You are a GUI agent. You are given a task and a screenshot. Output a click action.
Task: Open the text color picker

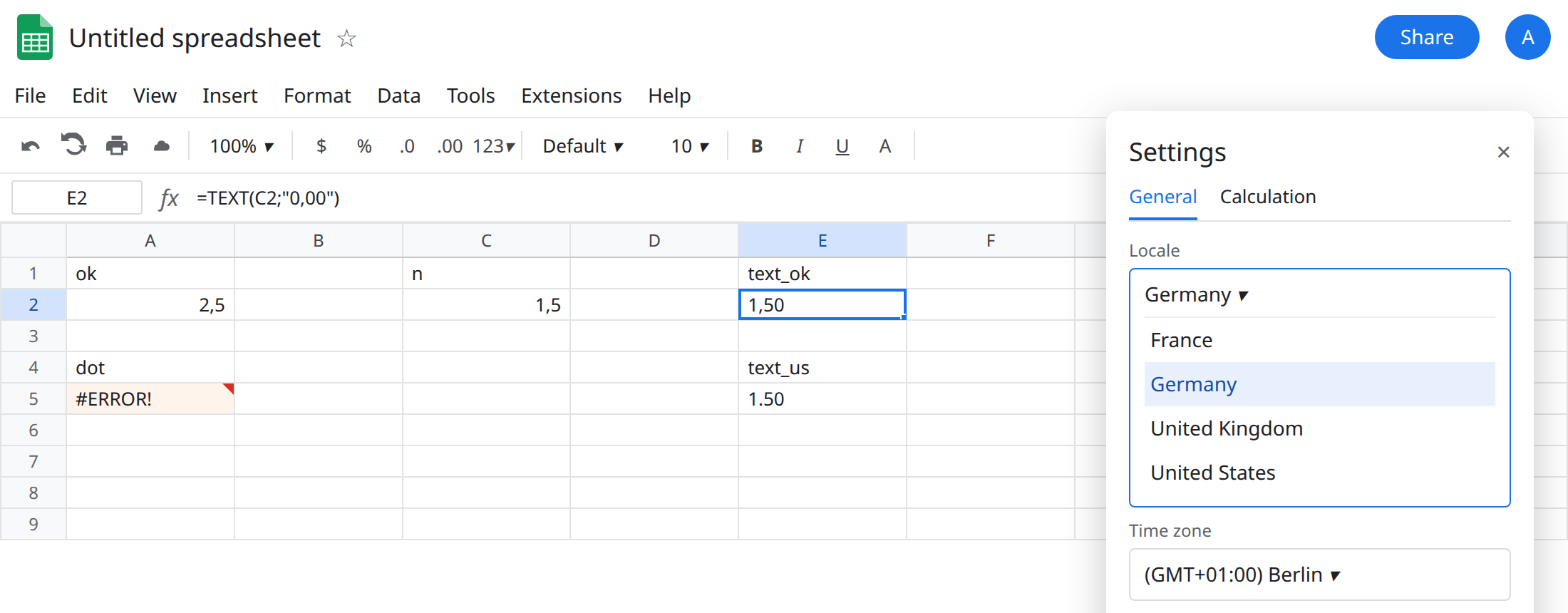coord(885,146)
